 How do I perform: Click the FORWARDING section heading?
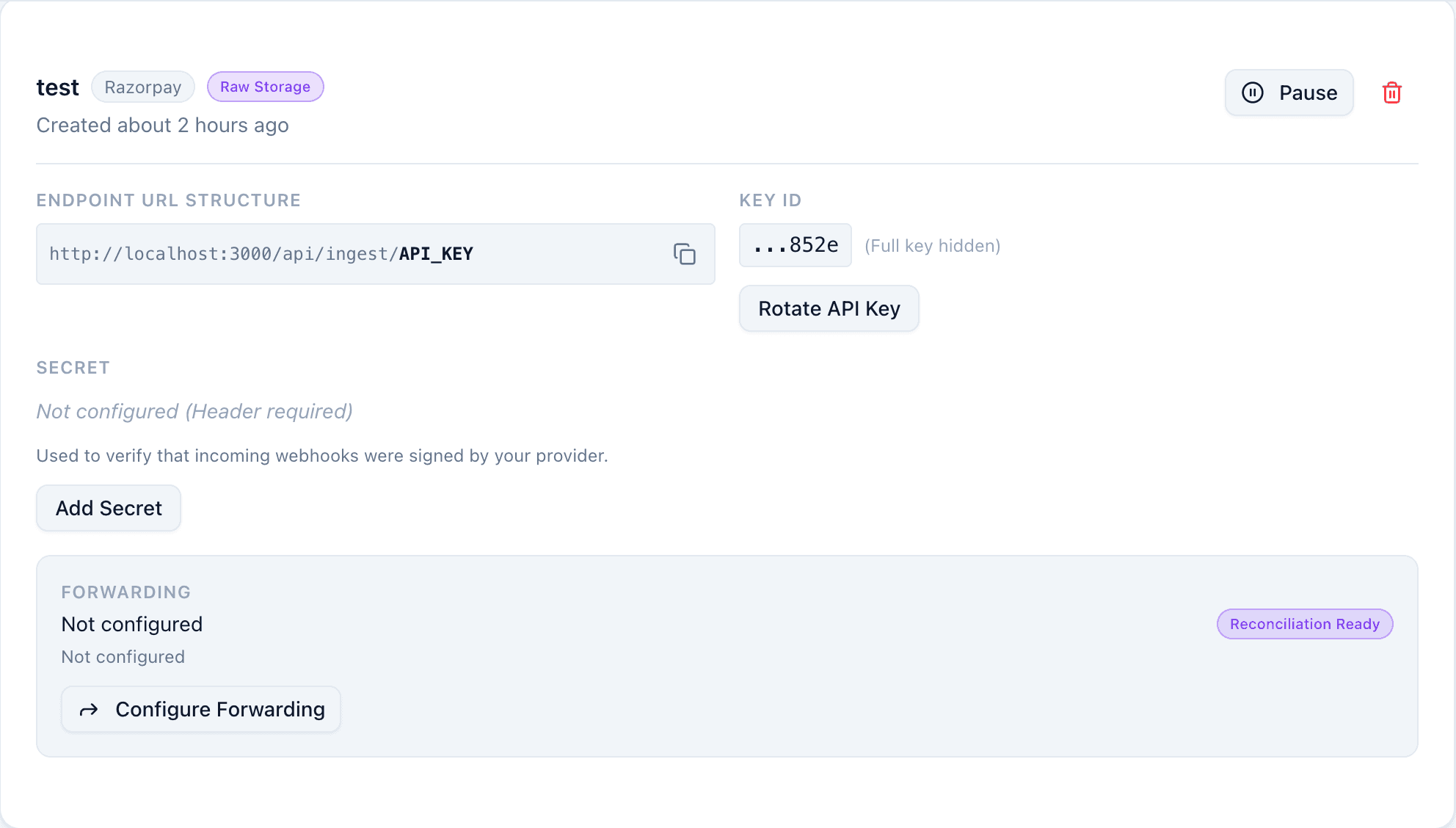coord(125,592)
